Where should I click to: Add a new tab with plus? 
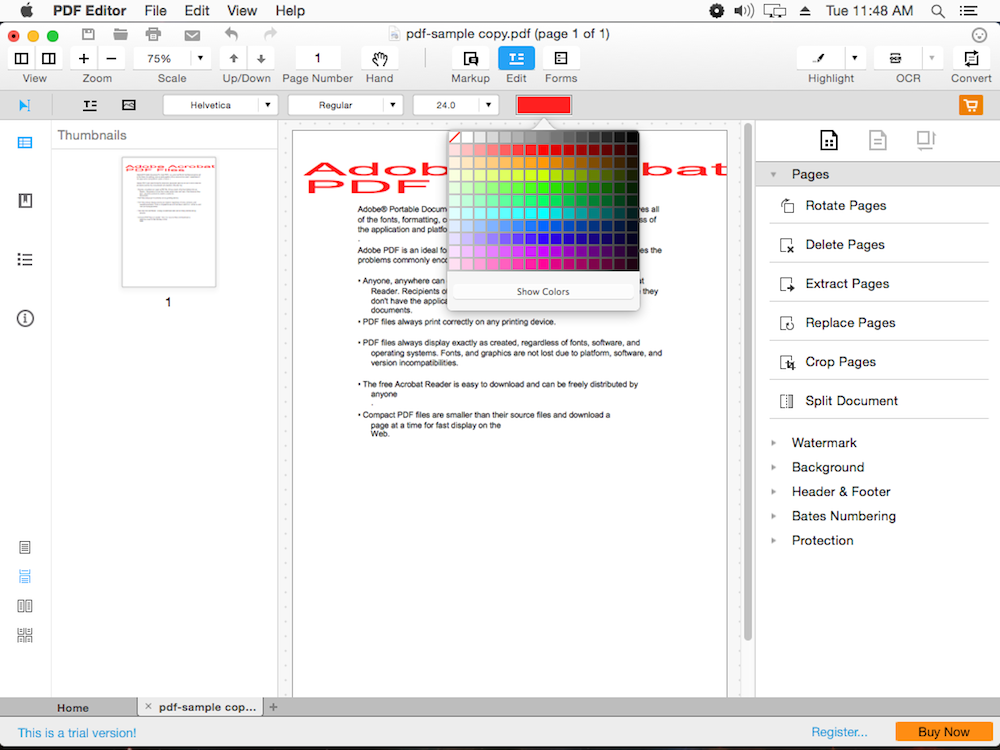pos(274,707)
